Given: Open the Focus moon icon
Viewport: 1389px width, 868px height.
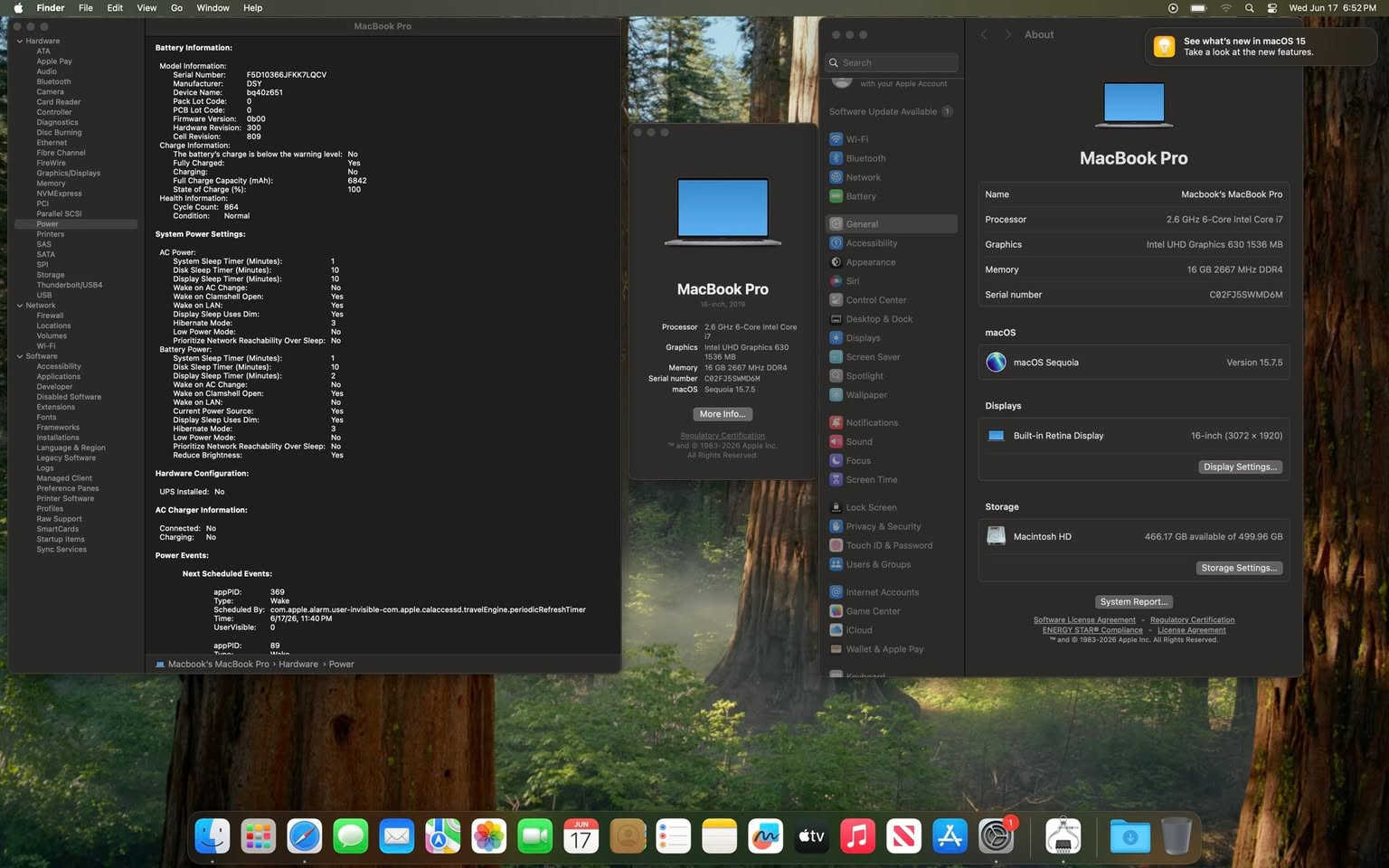Looking at the screenshot, I should point(836,460).
